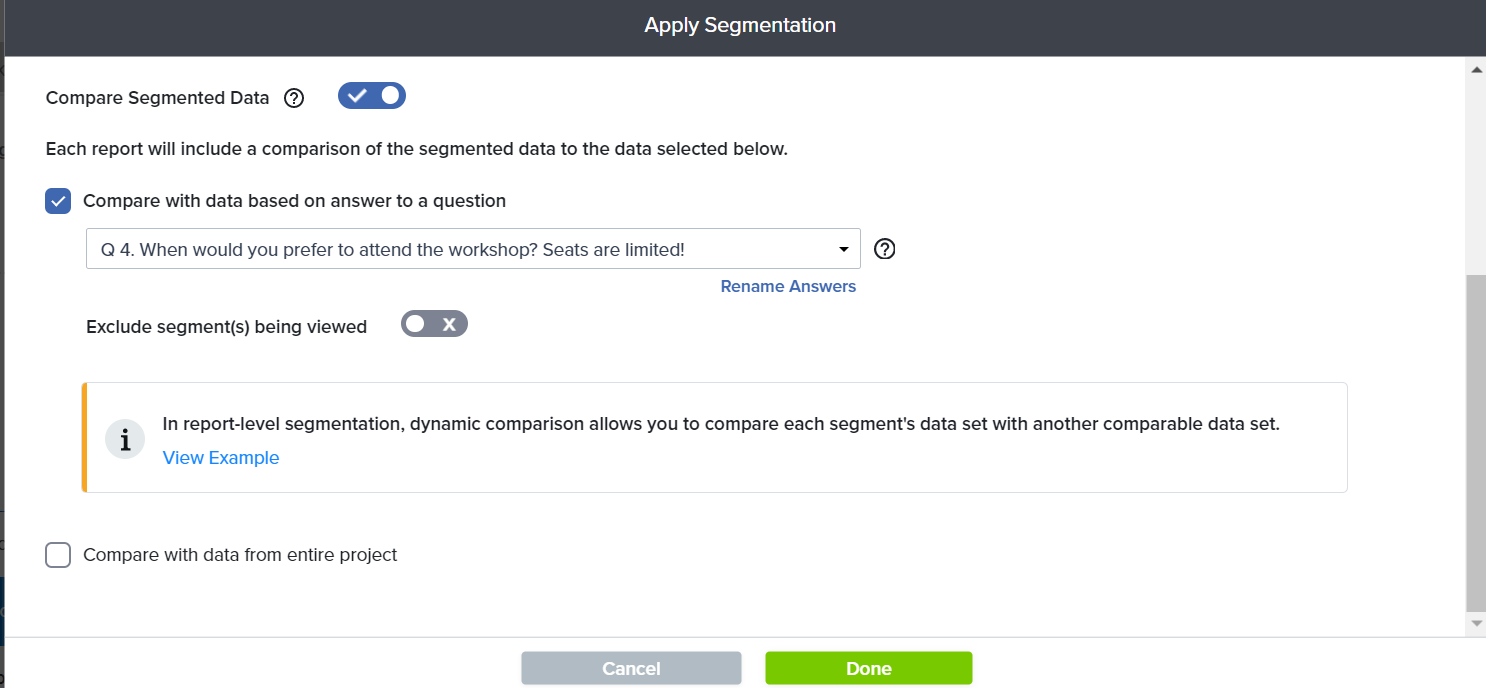Click the dynamic comparison notice text
Image resolution: width=1486 pixels, height=688 pixels.
click(721, 424)
